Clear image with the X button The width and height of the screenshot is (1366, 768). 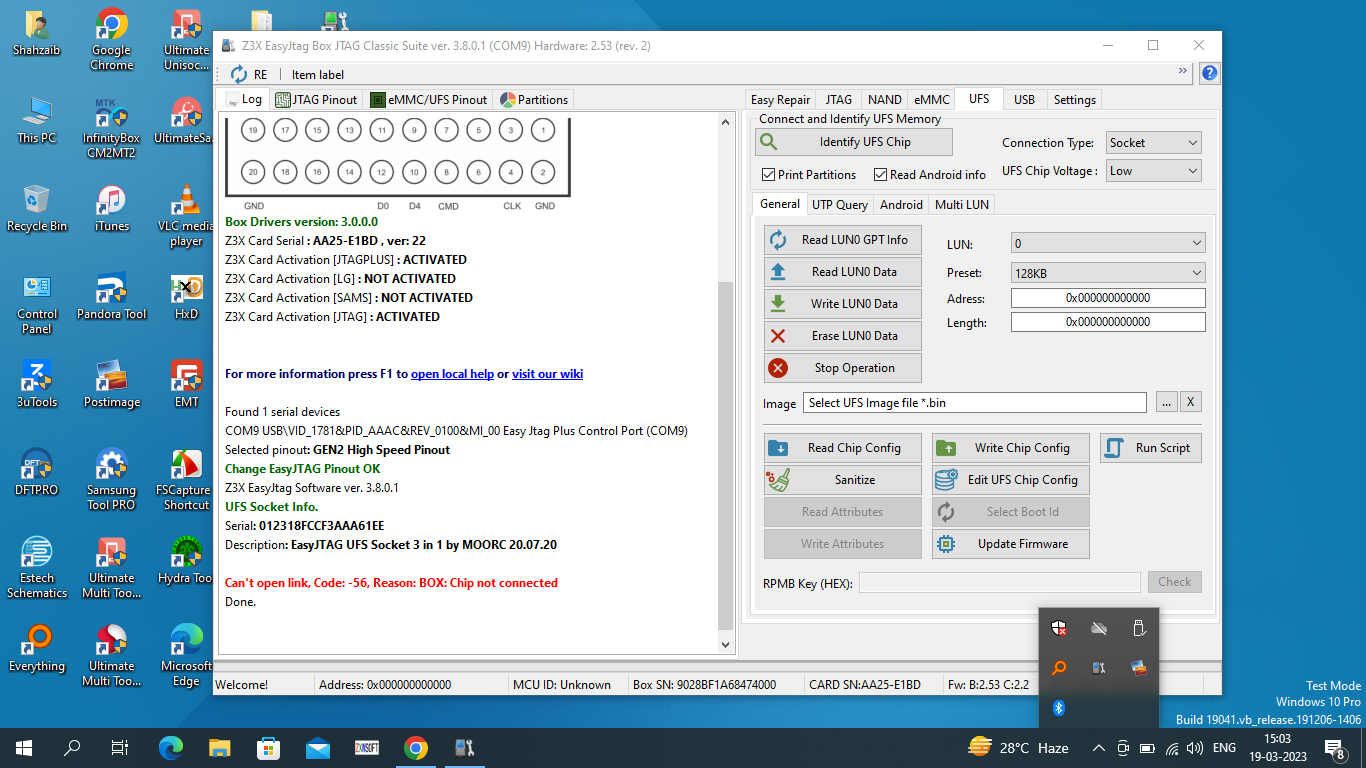click(x=1190, y=403)
